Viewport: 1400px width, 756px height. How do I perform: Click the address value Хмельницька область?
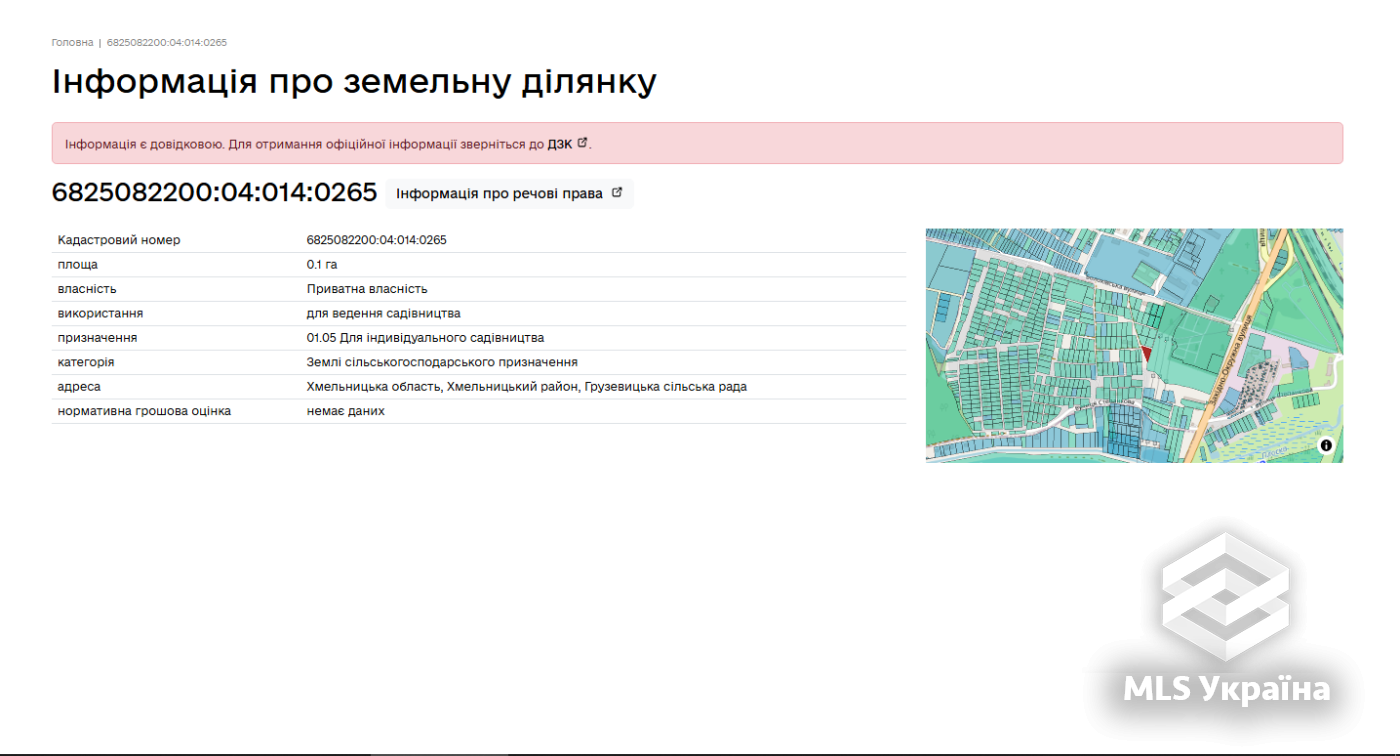[527, 387]
